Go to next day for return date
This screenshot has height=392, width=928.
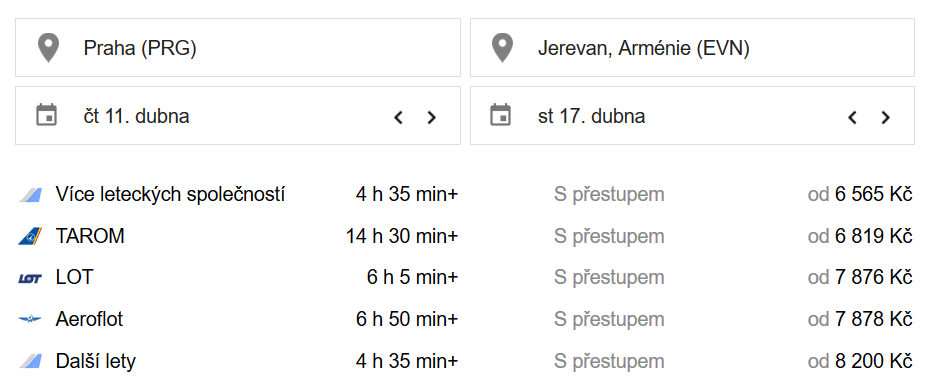tap(885, 117)
